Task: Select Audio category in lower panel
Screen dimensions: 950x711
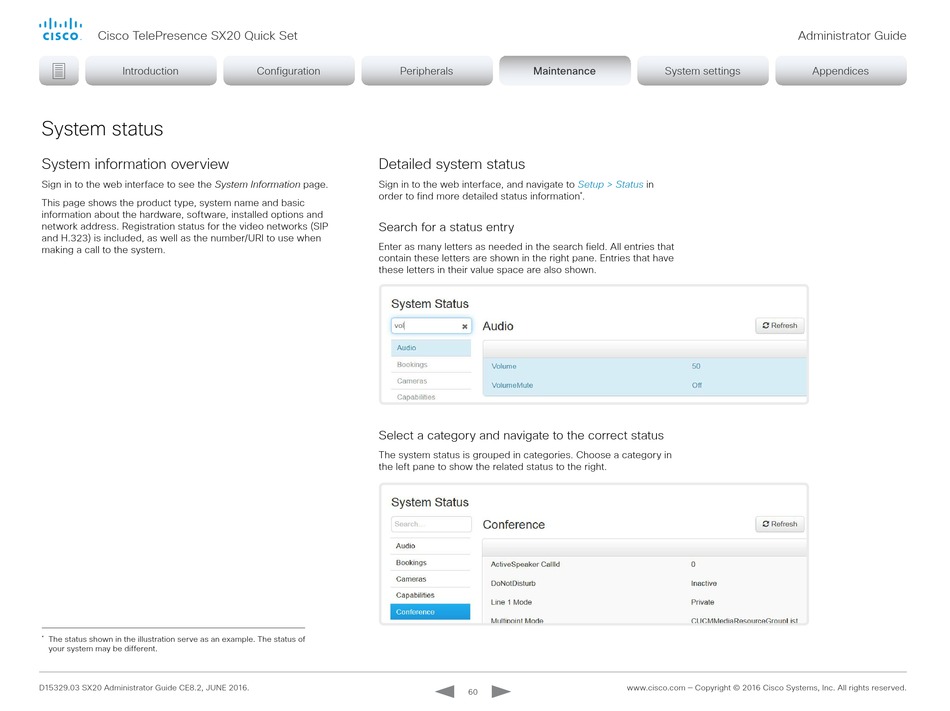Action: click(431, 546)
